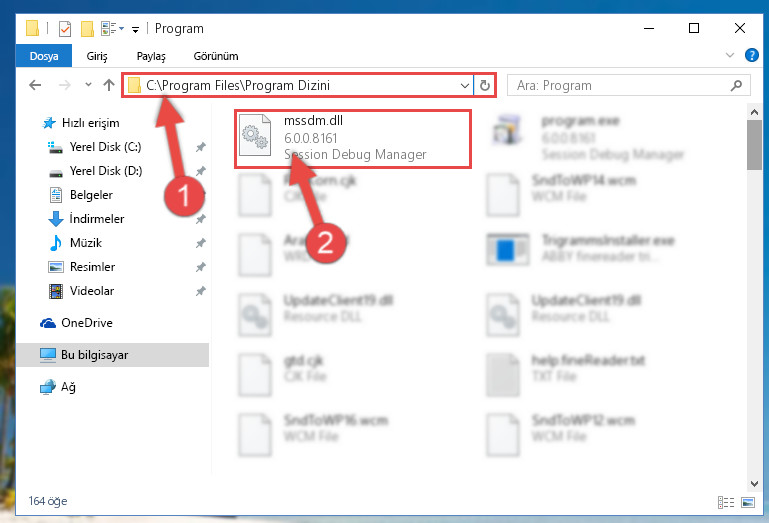This screenshot has height=523, width=769.
Task: Click the address bar path field
Action: (297, 85)
